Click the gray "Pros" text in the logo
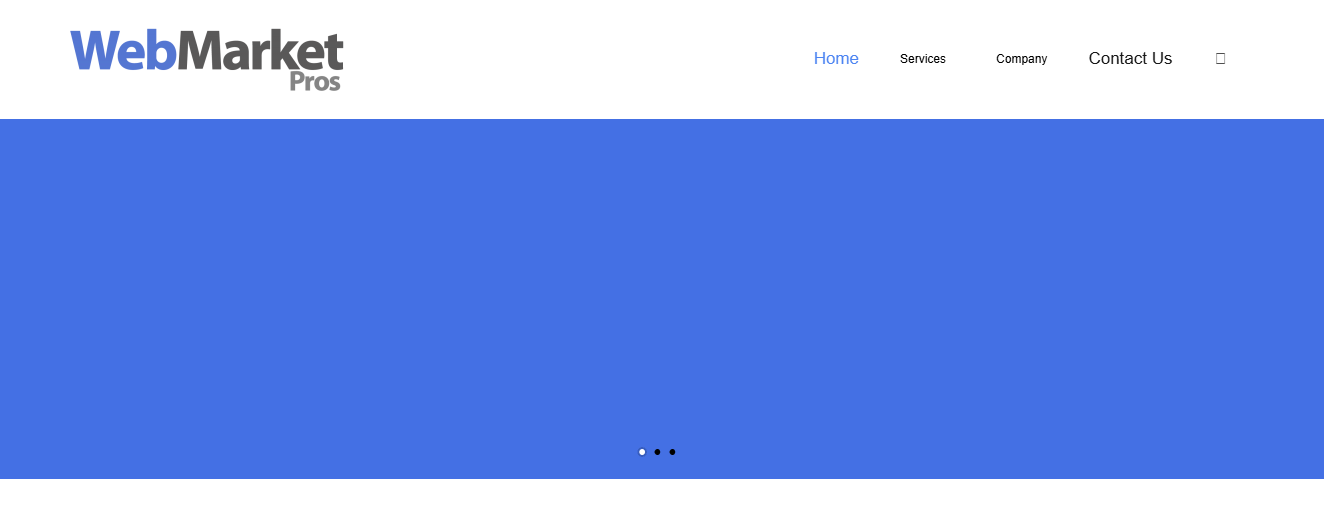 coord(315,82)
